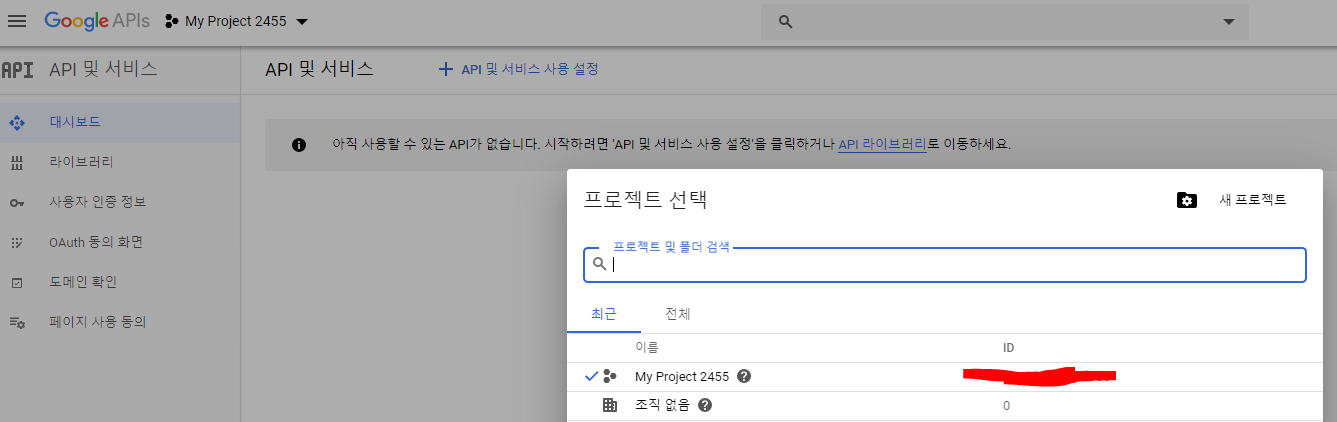Open 라이브러리 in the sidebar
The height and width of the screenshot is (422, 1337).
[120, 162]
